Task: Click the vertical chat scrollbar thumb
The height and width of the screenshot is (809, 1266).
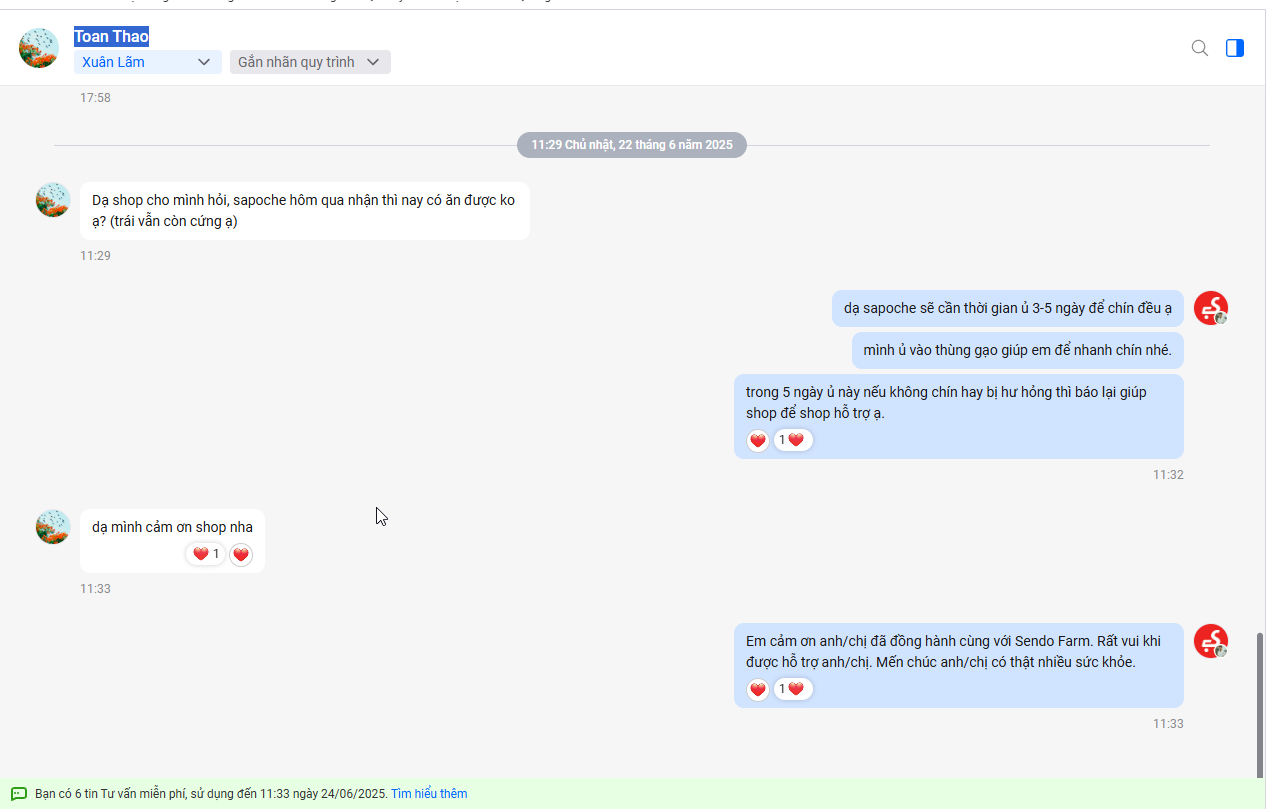Action: point(1260,704)
